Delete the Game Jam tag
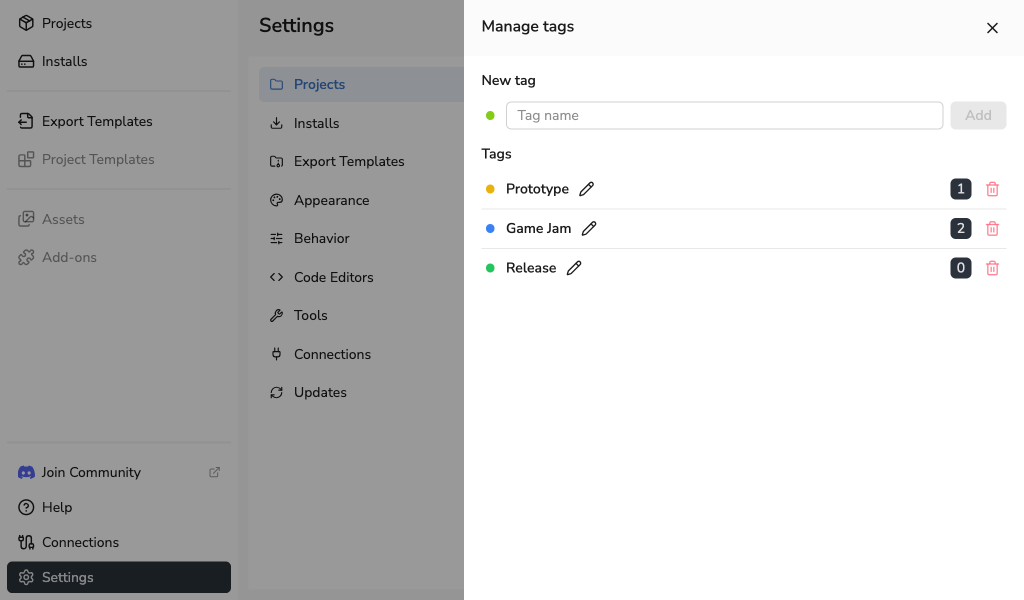The width and height of the screenshot is (1024, 600). (992, 229)
